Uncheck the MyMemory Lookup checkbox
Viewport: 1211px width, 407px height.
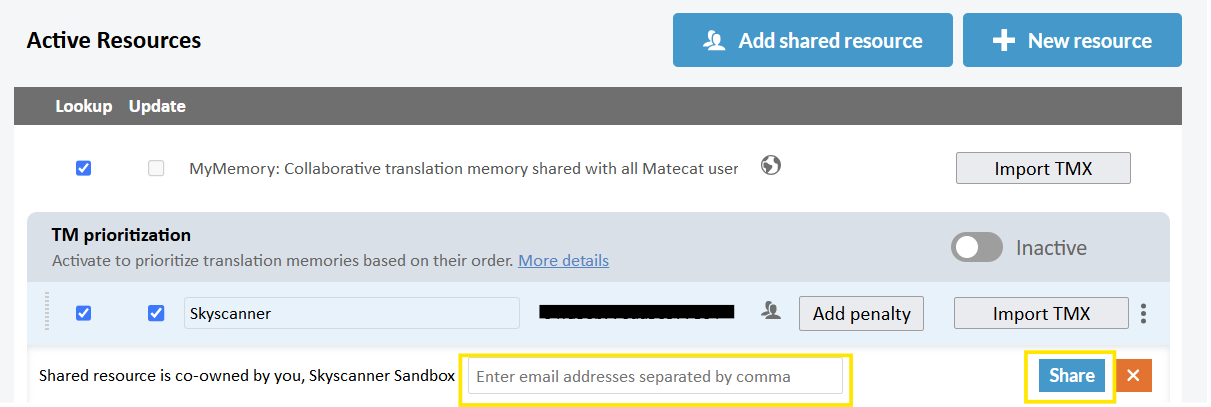pos(84,168)
